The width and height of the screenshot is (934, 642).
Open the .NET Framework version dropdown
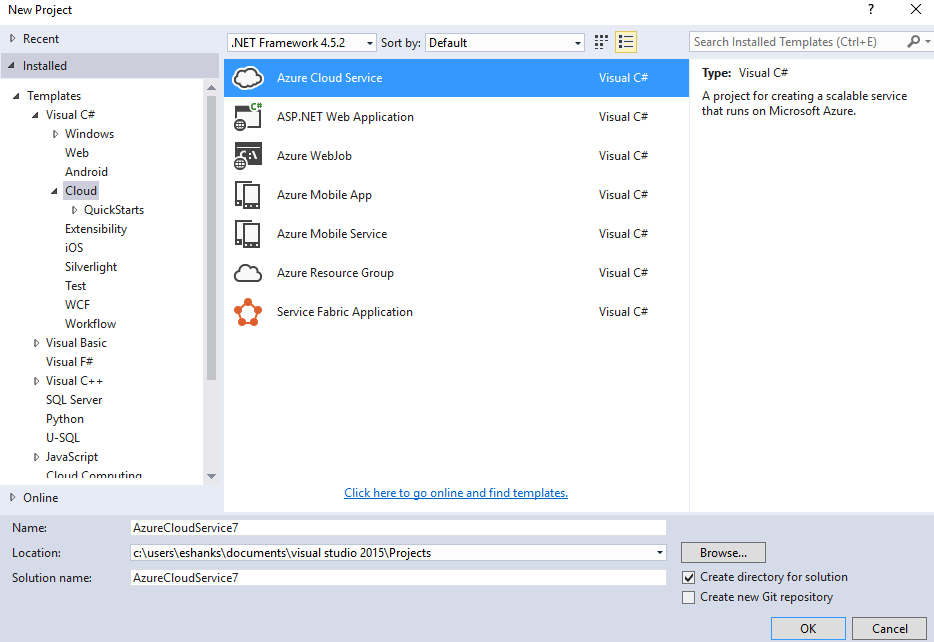(x=302, y=43)
